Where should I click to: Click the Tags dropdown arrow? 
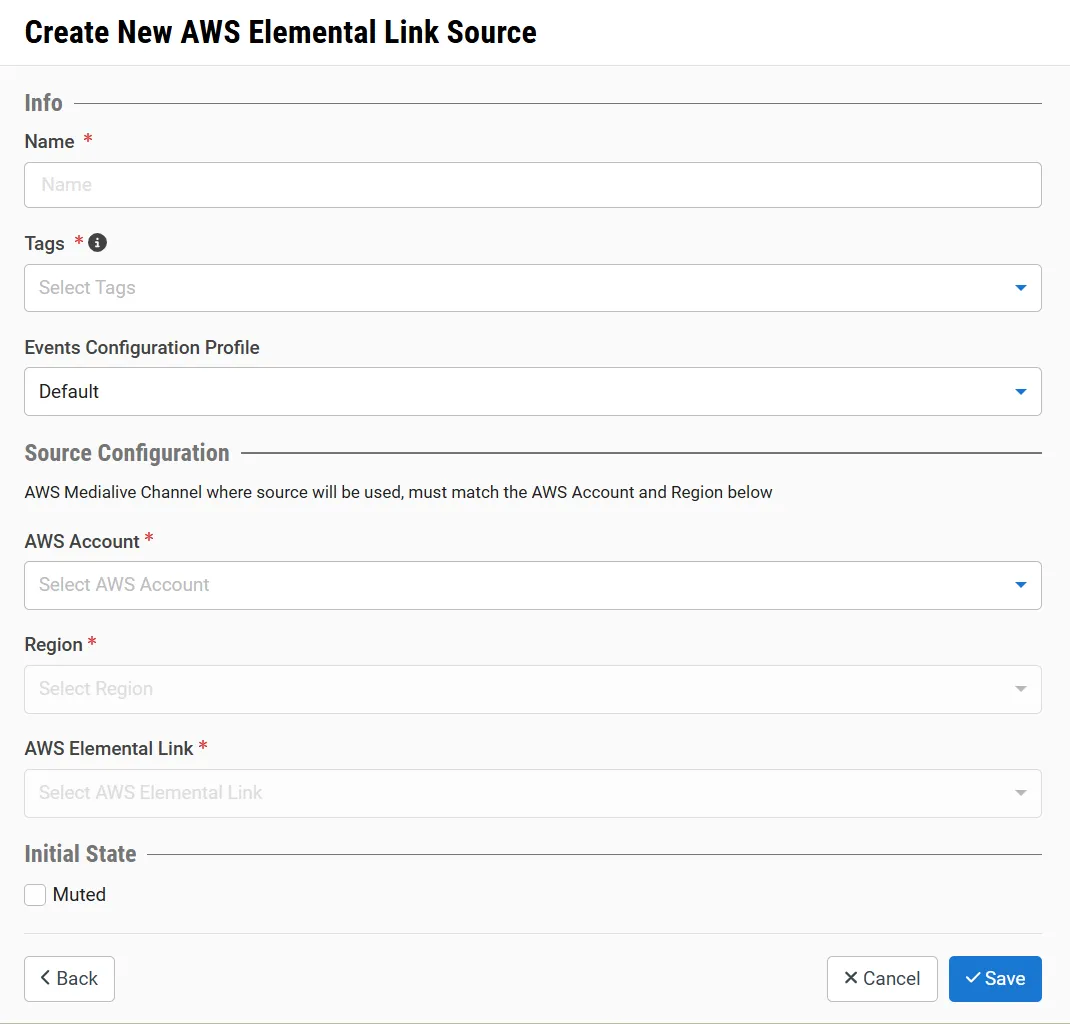pyautogui.click(x=1020, y=288)
